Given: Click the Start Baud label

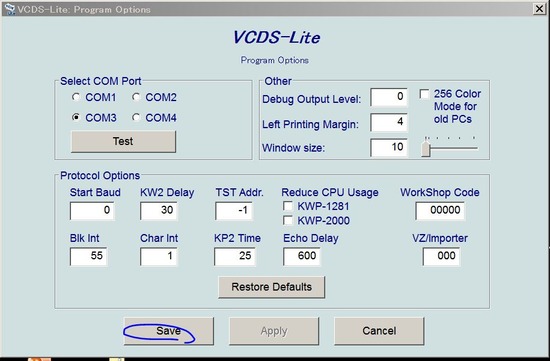Looking at the screenshot, I should (95, 192).
